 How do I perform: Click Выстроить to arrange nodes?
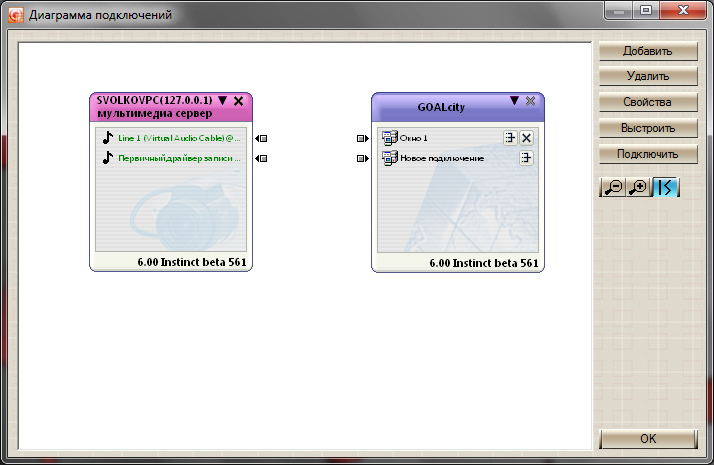tap(648, 128)
